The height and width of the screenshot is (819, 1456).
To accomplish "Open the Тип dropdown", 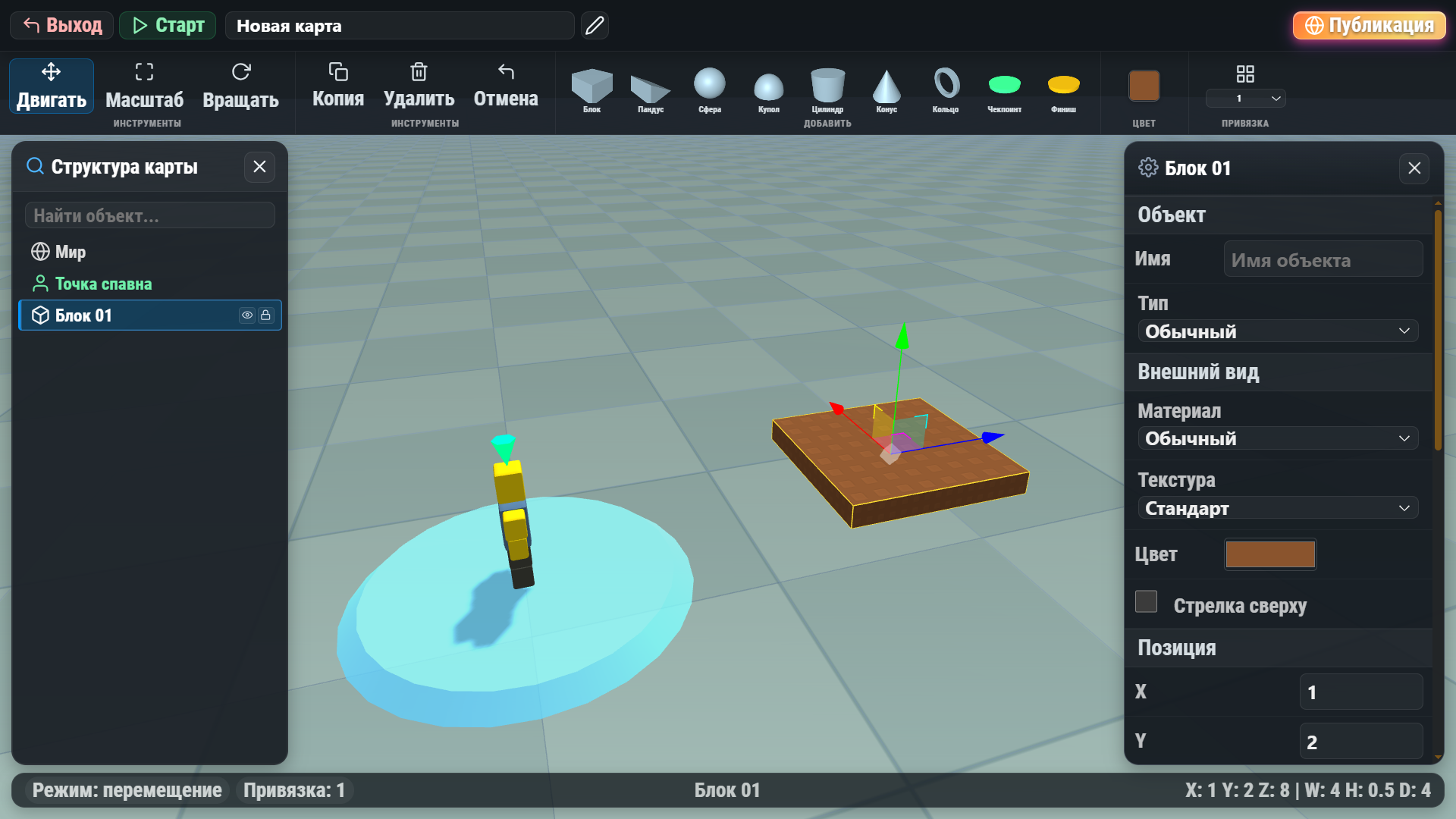I will point(1278,331).
